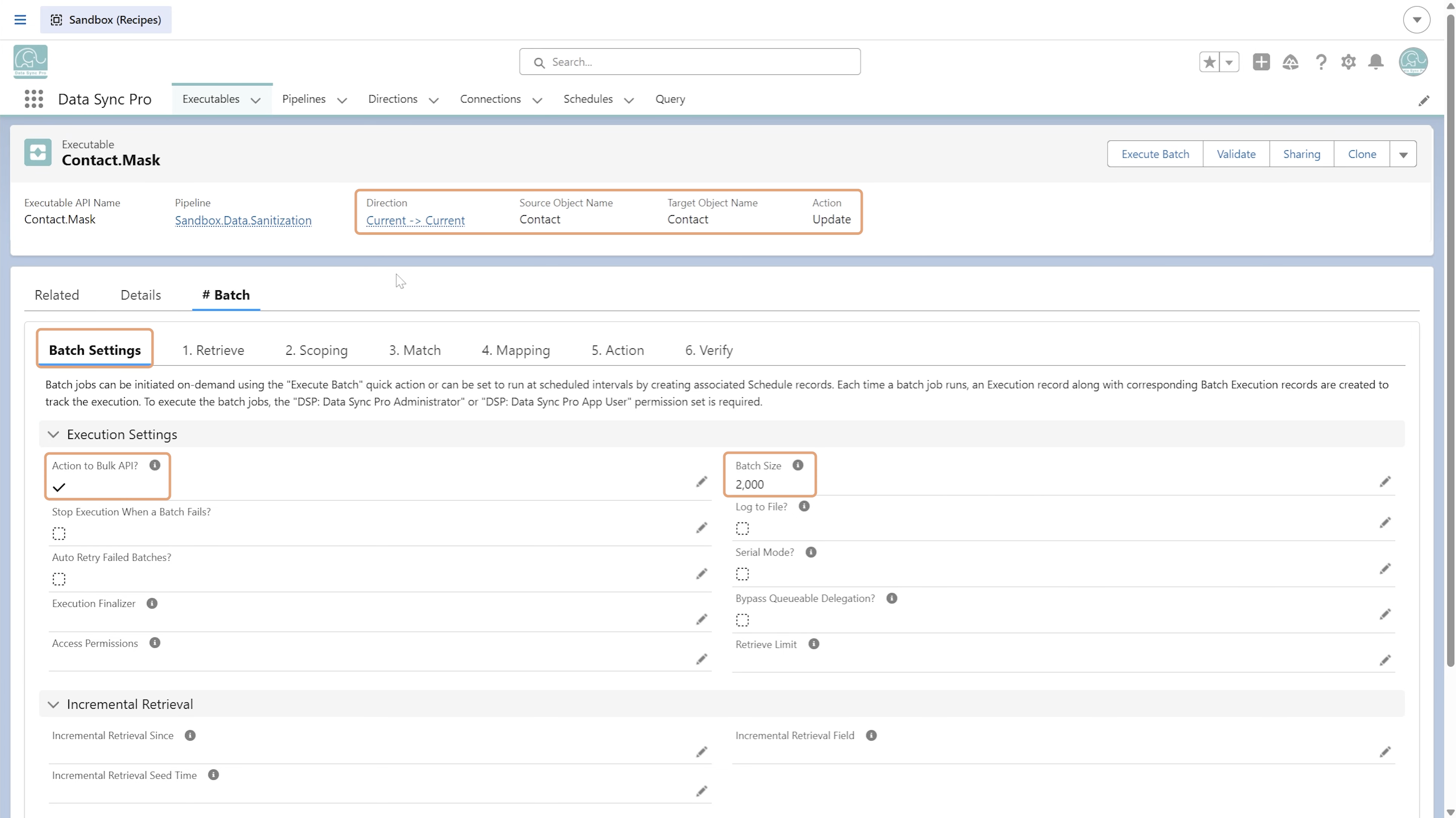Show info tooltip for Batch Size
This screenshot has width=1456, height=818.
click(797, 465)
